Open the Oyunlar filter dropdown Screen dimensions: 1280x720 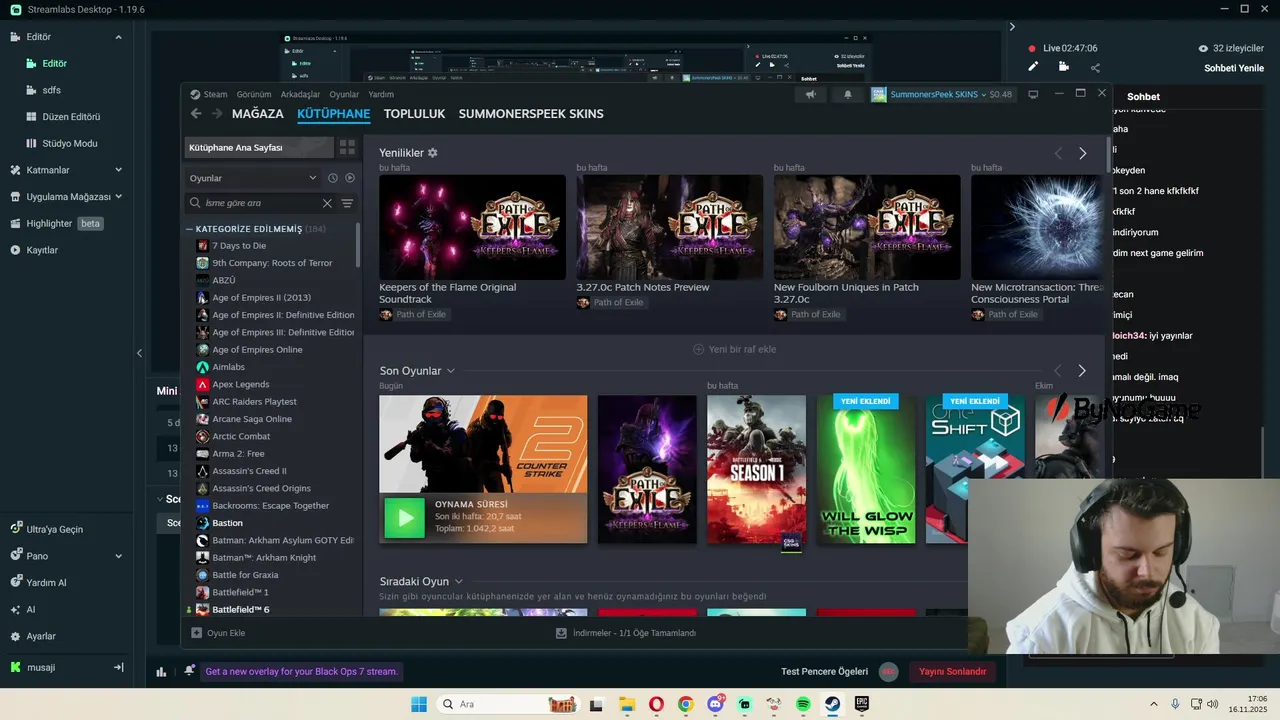253,178
